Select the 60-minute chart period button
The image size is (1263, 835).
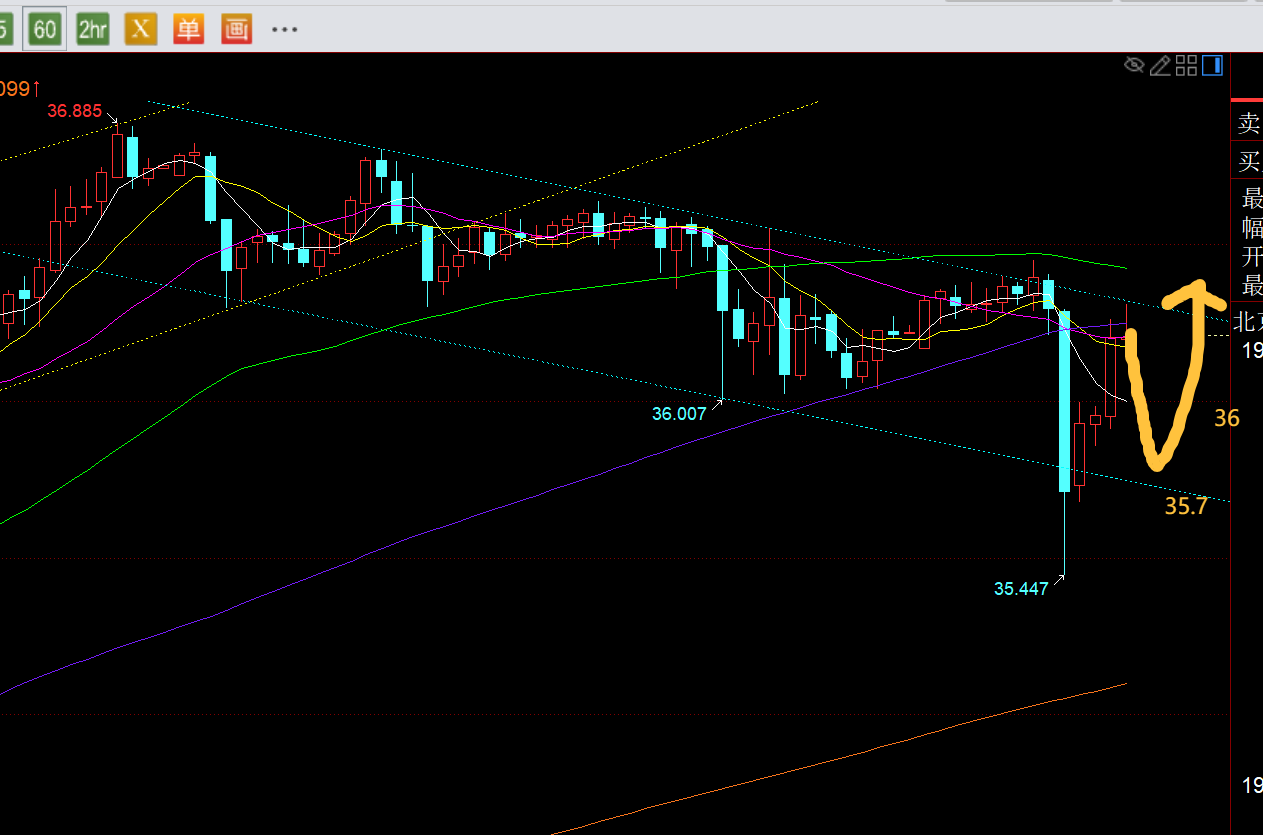click(x=45, y=29)
